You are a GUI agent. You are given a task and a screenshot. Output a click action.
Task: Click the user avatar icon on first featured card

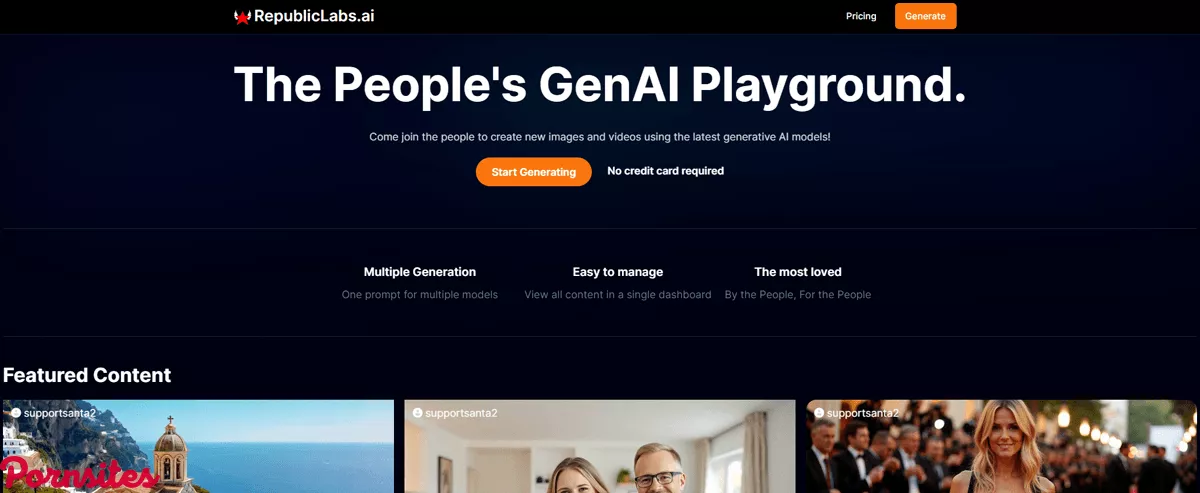[16, 412]
